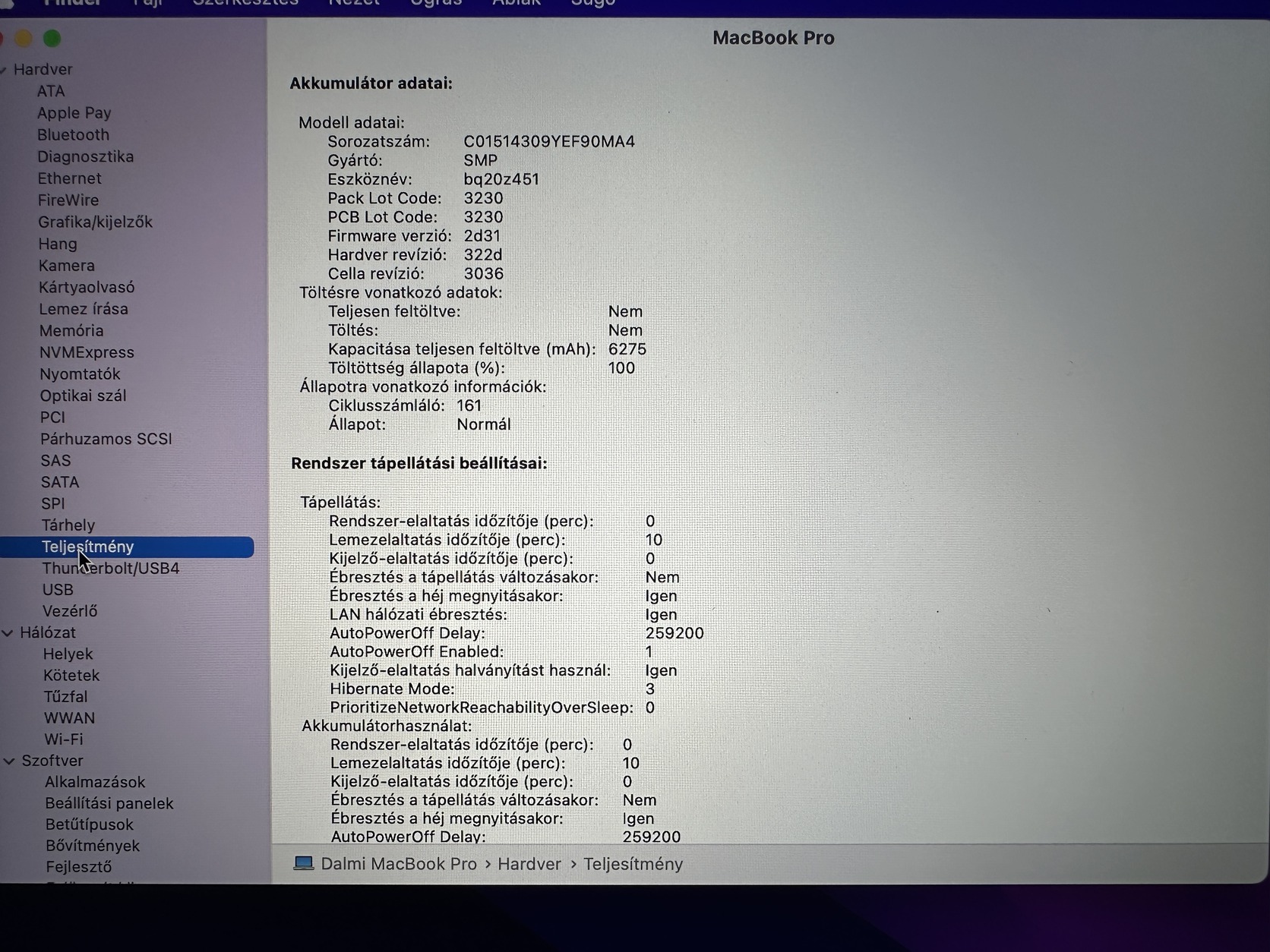
Task: Show the Betűtípusok section
Action: click(90, 824)
